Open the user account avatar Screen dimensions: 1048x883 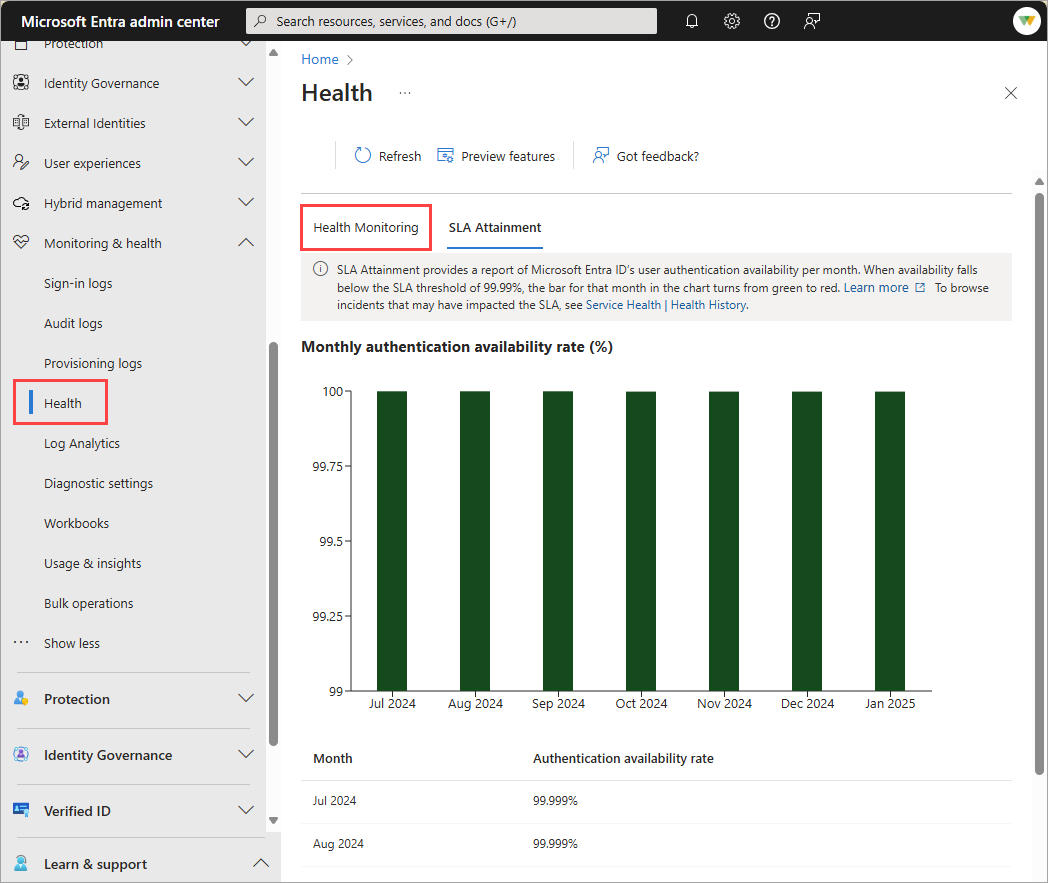click(x=1026, y=21)
